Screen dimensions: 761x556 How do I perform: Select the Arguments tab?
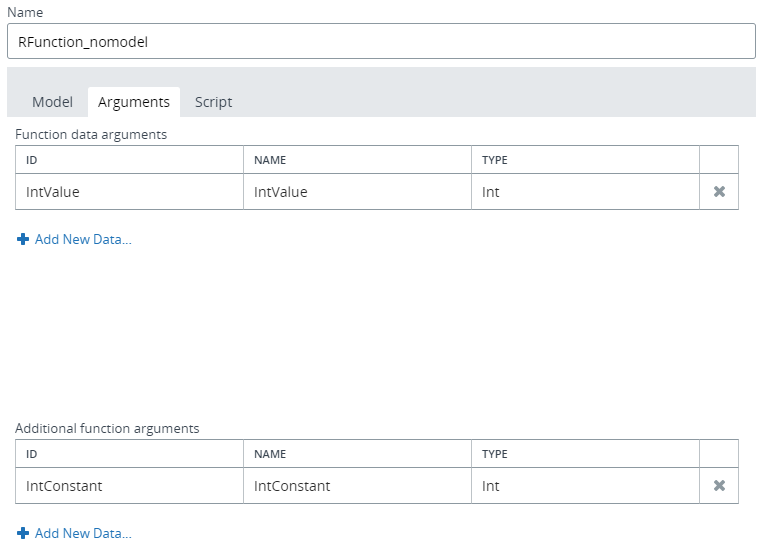[x=133, y=102]
